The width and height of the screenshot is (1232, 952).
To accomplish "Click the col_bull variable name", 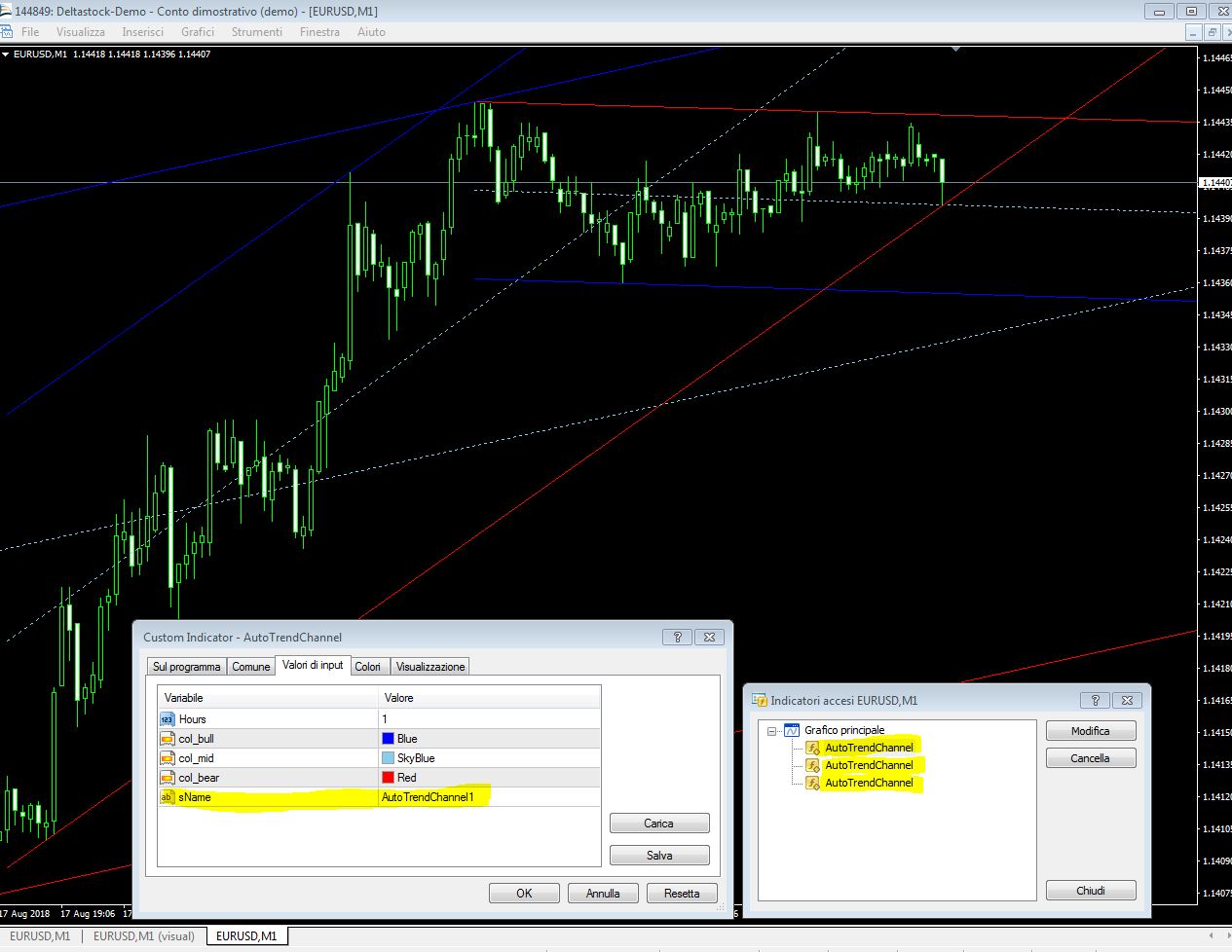I will (196, 739).
